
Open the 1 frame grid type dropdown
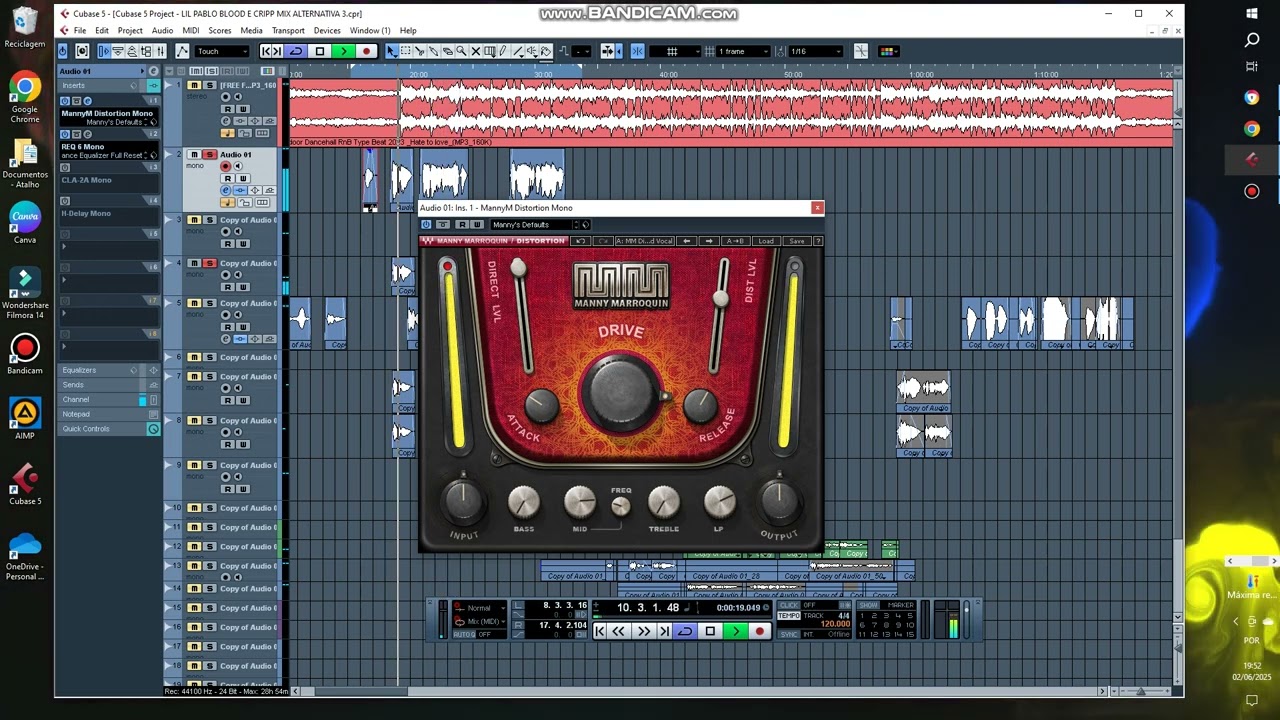(x=743, y=51)
